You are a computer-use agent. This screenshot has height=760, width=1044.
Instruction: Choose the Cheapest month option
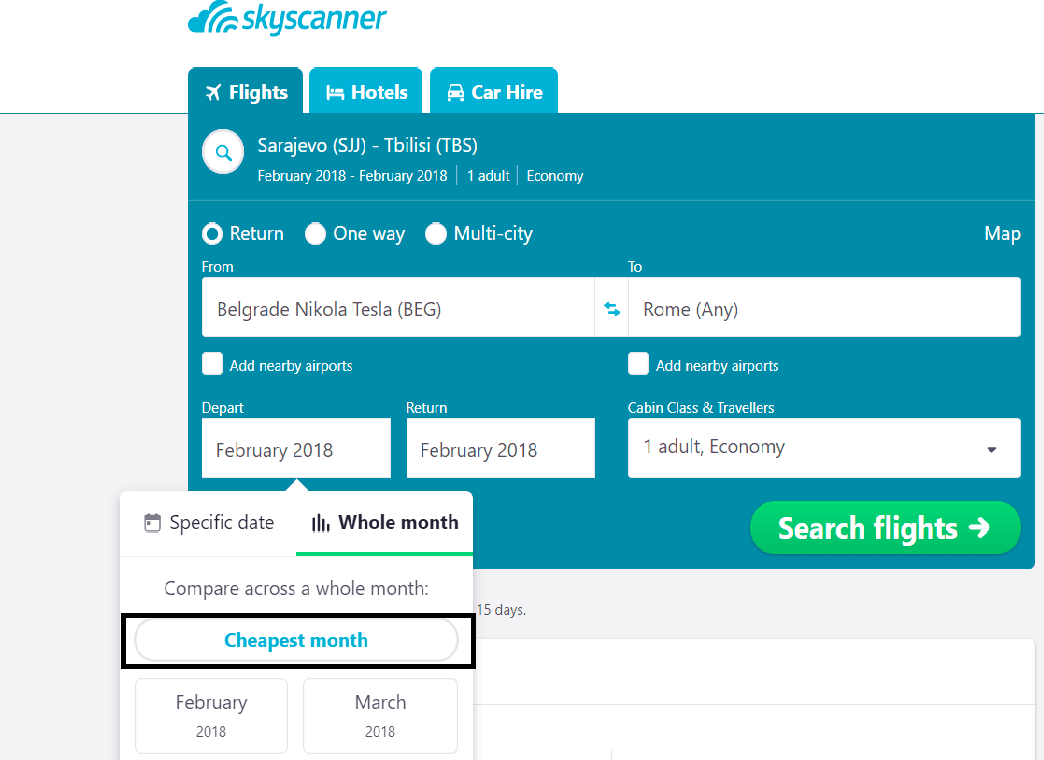point(296,640)
